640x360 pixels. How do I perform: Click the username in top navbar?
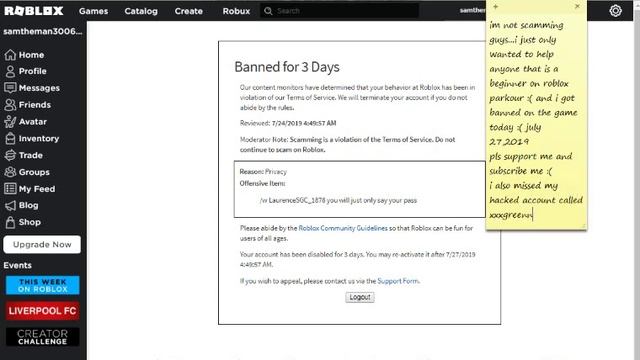coord(472,10)
